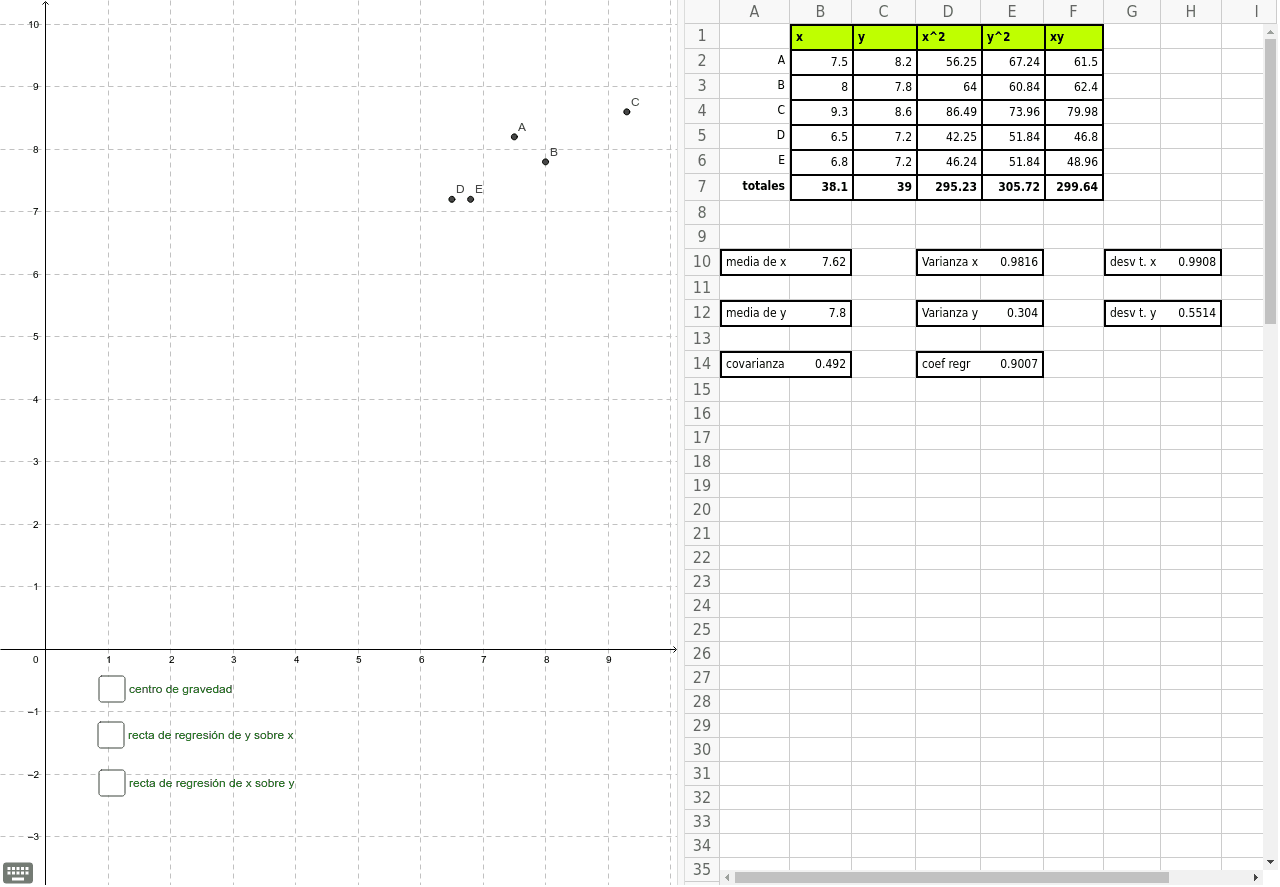Viewport: 1280px width, 887px height.
Task: Click the horizontal scrollbar right arrow
Action: 1256,877
